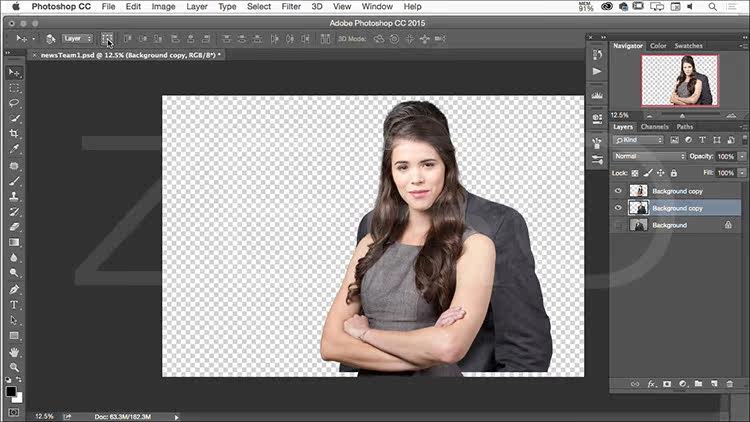Screen dimensions: 750x422
Task: Open the Layer menu
Action: coord(197,7)
